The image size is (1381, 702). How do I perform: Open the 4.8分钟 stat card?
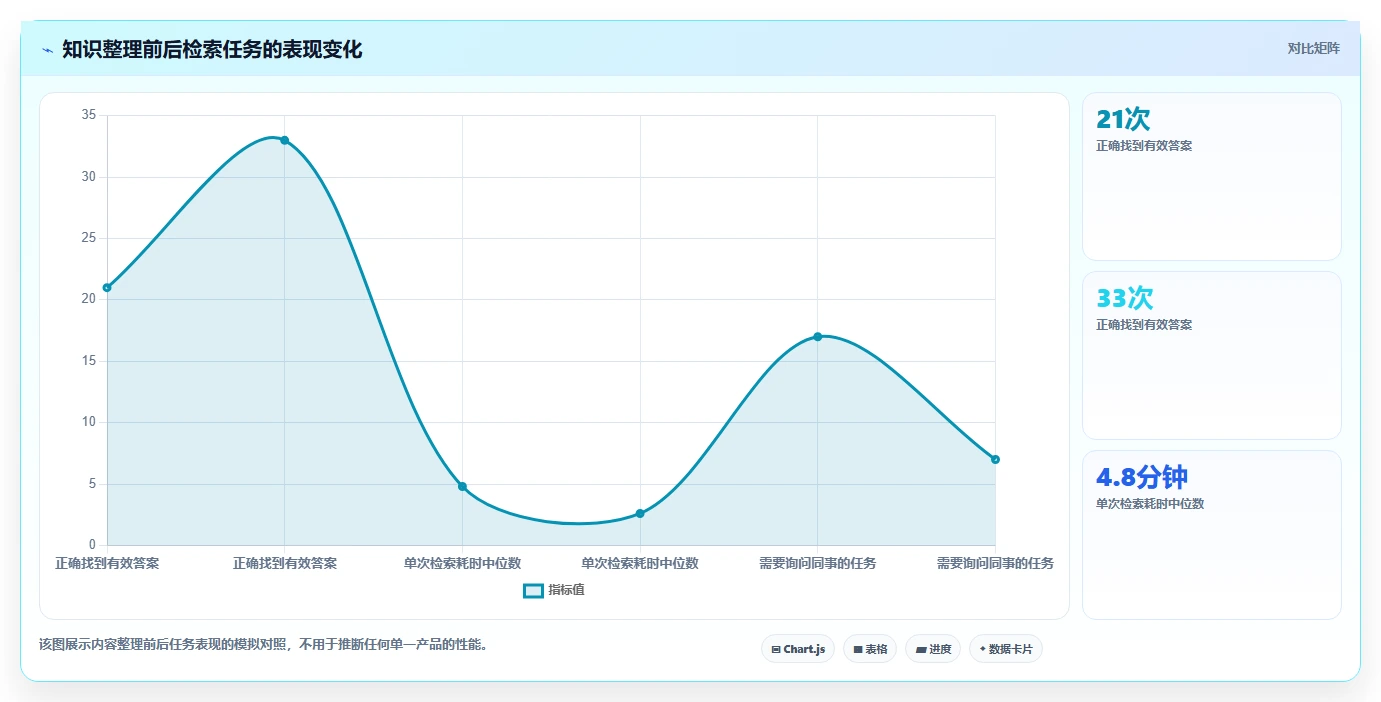pyautogui.click(x=1212, y=534)
